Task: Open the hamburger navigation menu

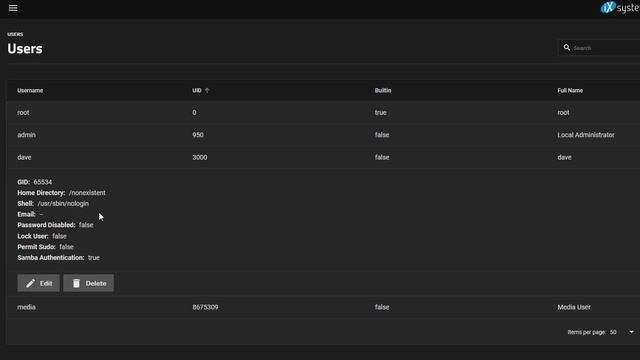Action: (13, 8)
